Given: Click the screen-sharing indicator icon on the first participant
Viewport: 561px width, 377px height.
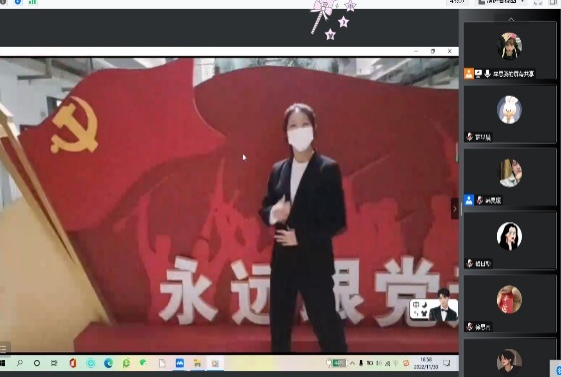Looking at the screenshot, I should pyautogui.click(x=478, y=74).
